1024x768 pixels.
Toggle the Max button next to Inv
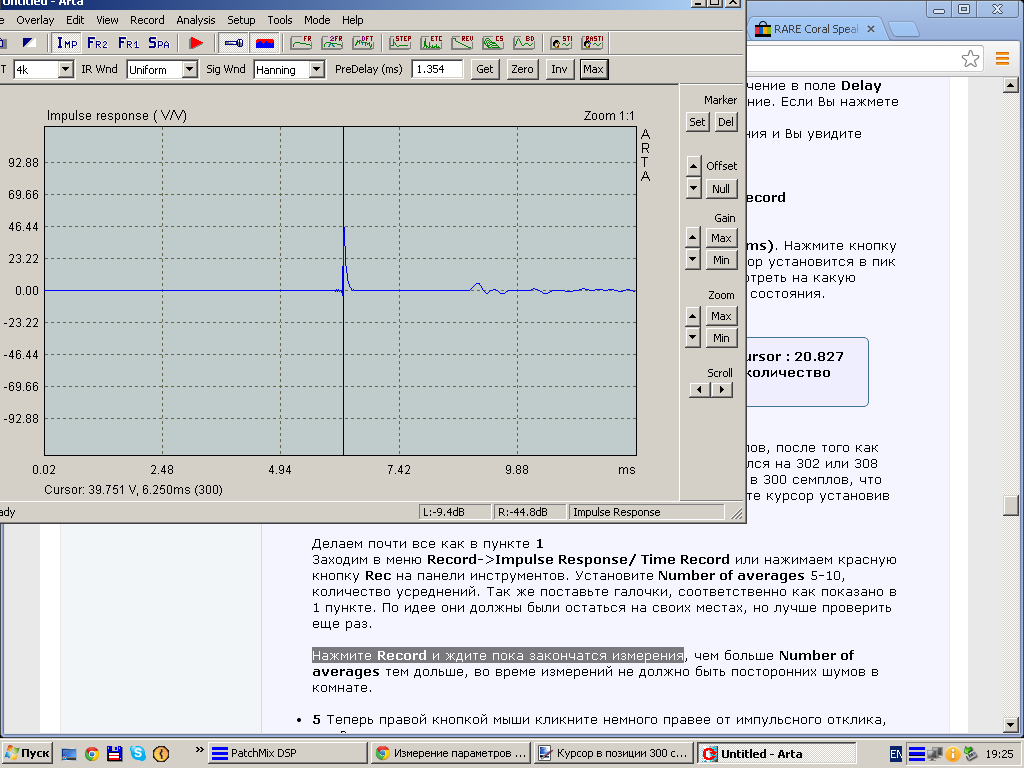(x=593, y=69)
